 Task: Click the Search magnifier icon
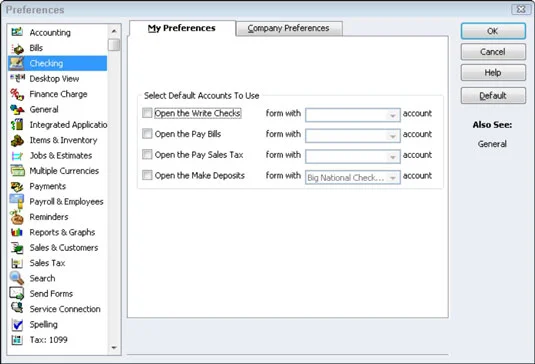(17, 278)
